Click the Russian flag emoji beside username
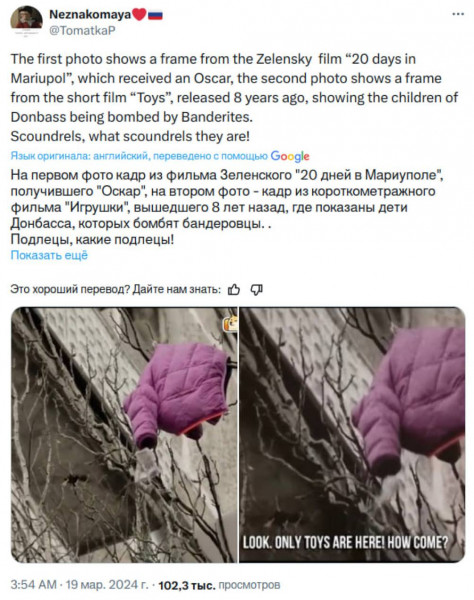This screenshot has width=474, height=600. point(155,15)
